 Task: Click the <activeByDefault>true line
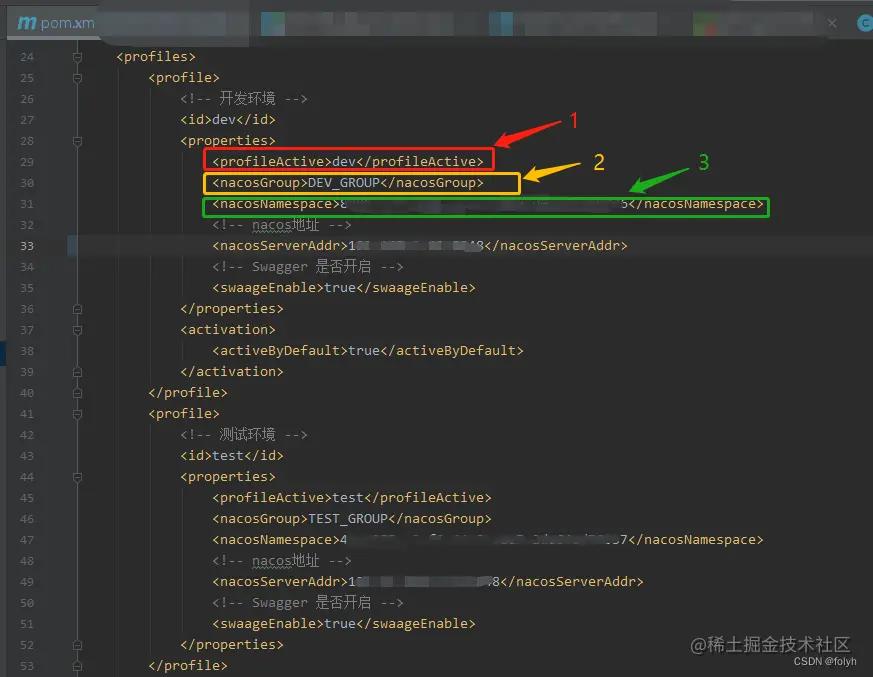click(368, 351)
